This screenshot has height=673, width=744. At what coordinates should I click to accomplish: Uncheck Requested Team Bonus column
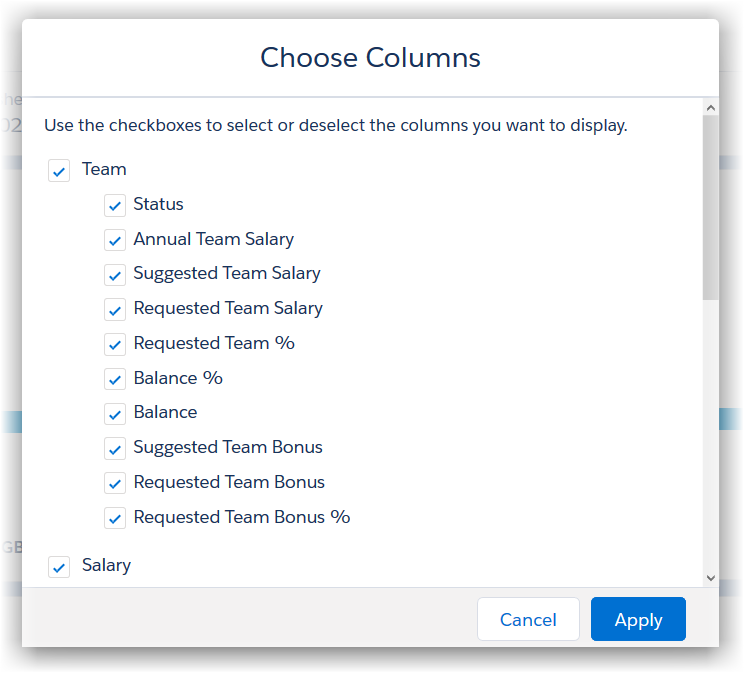coord(115,484)
